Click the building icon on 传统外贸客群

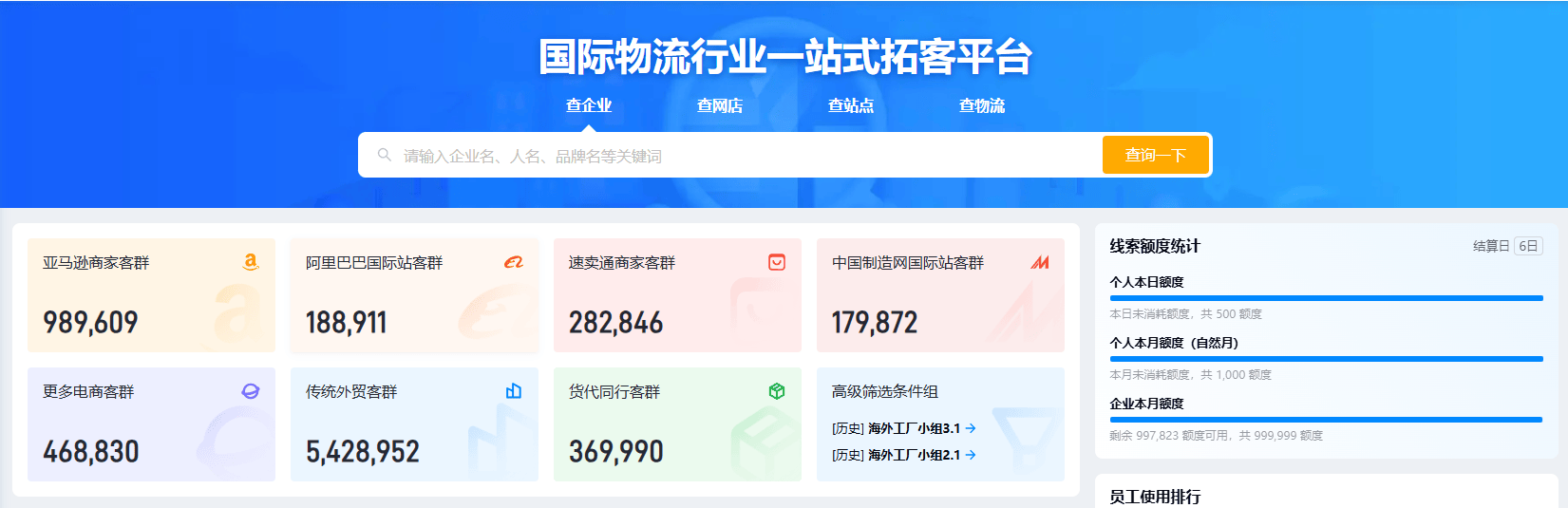(x=514, y=391)
